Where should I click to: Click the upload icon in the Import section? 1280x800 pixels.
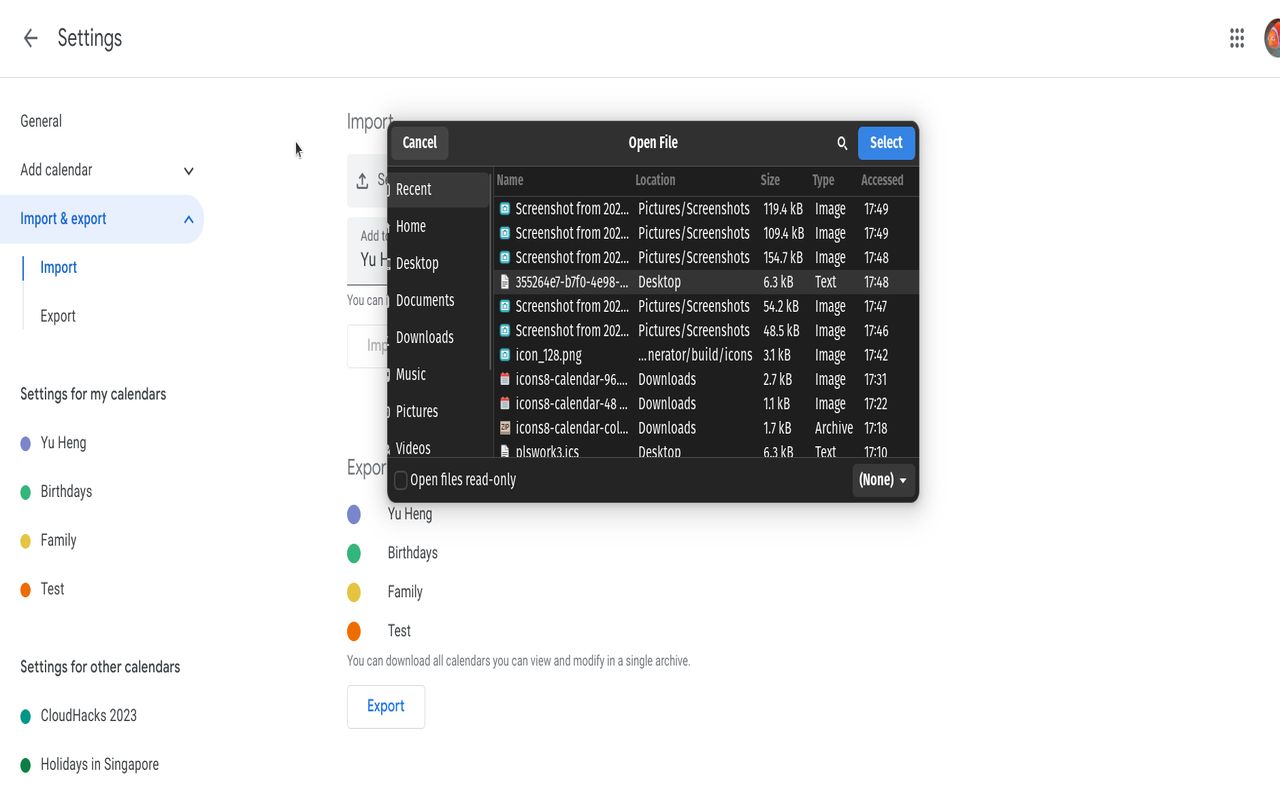(362, 181)
